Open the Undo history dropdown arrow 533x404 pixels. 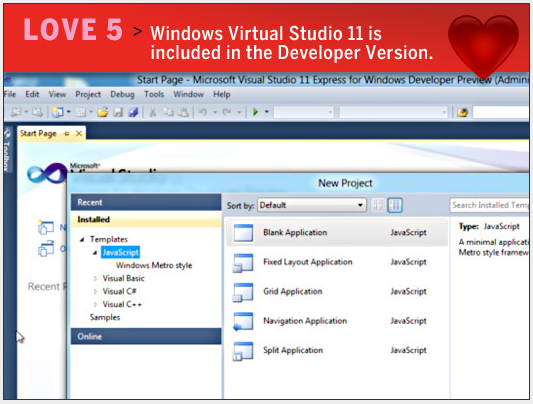tap(215, 112)
